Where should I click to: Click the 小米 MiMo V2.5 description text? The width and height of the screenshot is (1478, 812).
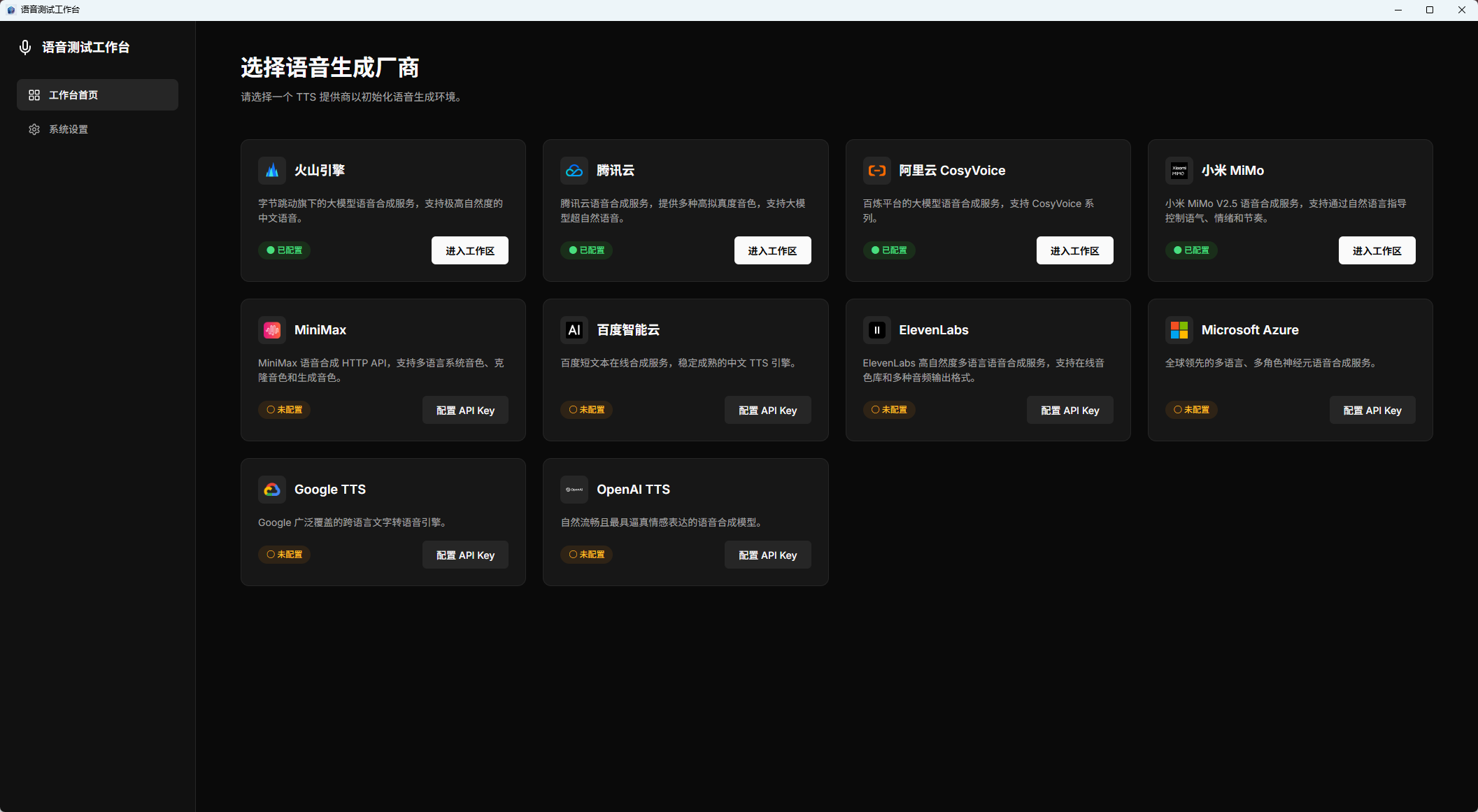(1286, 211)
